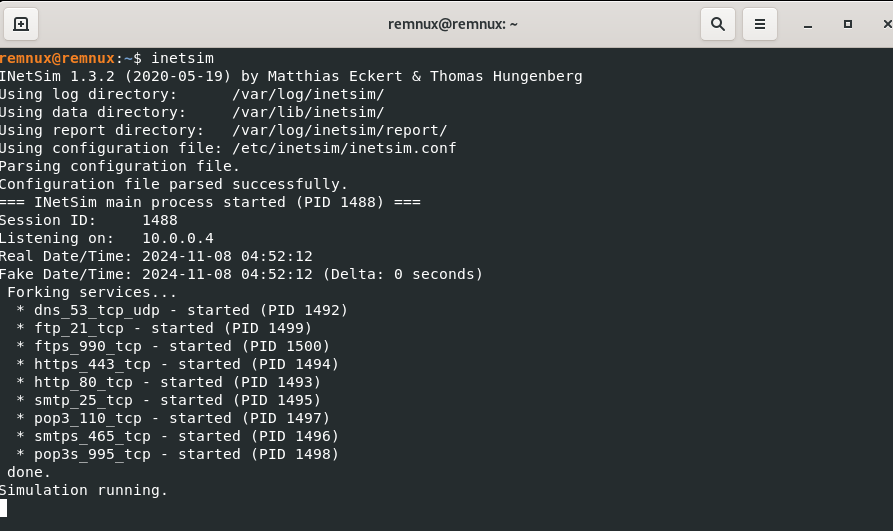Click the /var/lib/inetsim/ data directory path
Viewport: 893px width, 531px height.
(x=308, y=112)
